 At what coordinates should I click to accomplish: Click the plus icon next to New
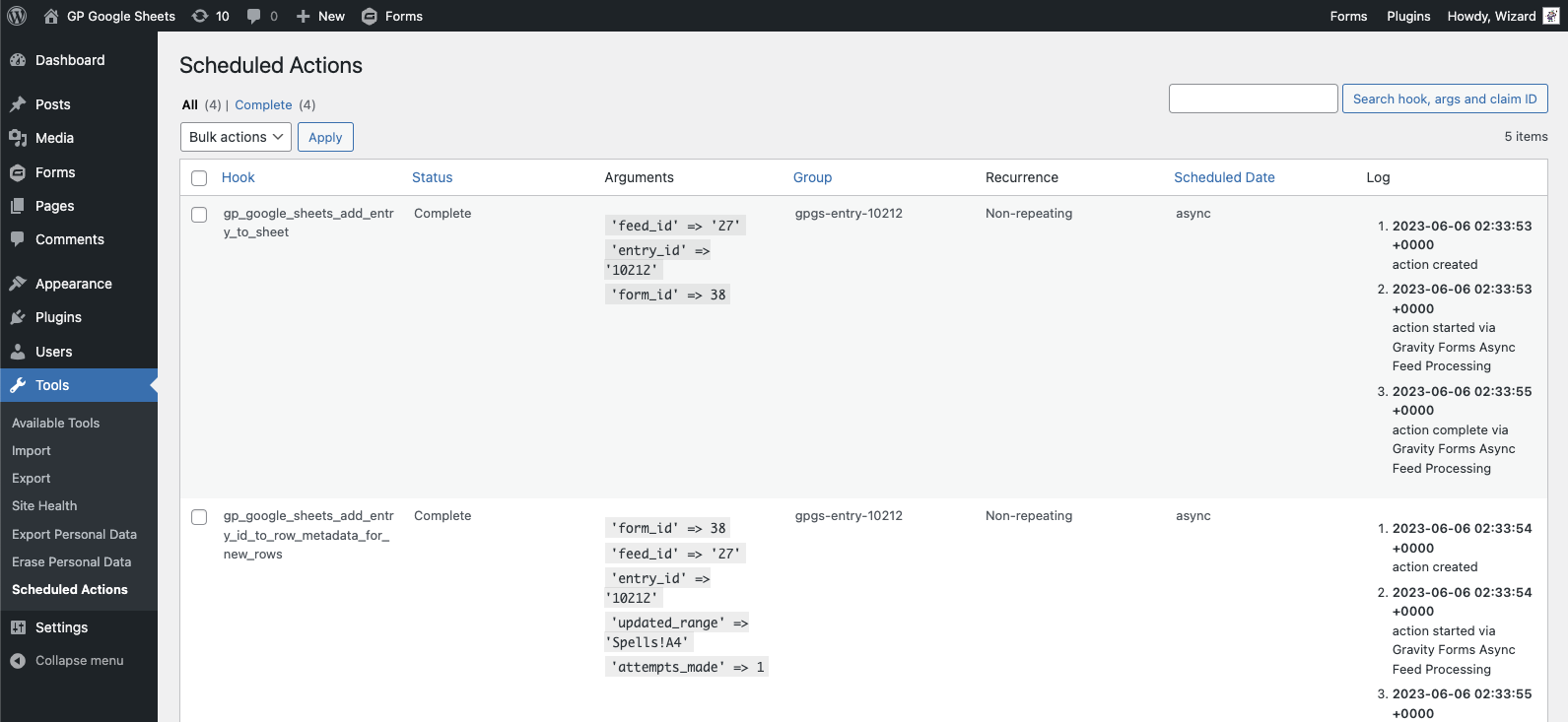point(304,16)
